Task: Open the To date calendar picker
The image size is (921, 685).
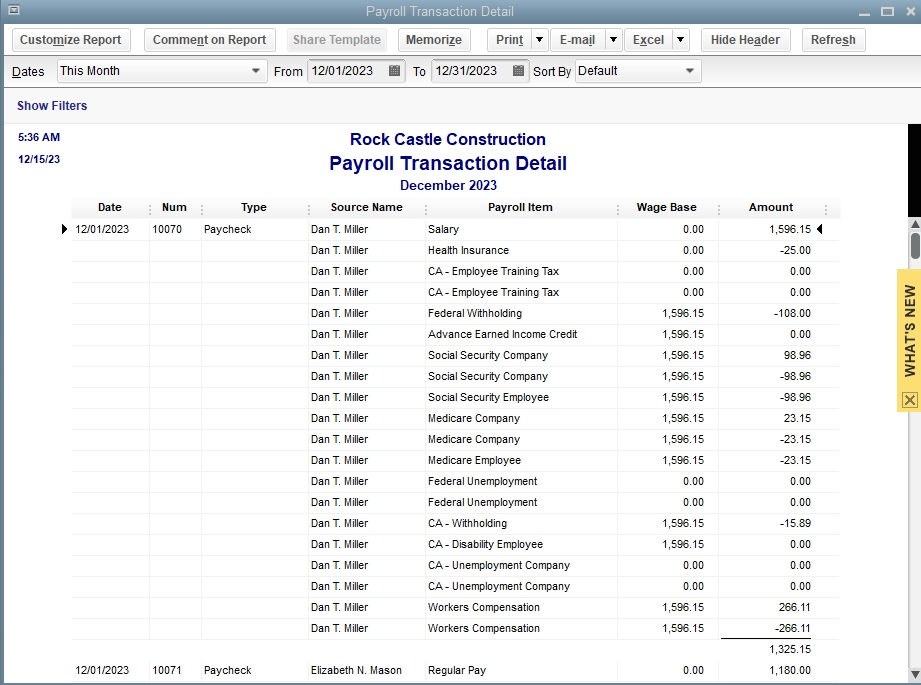Action: 518,71
